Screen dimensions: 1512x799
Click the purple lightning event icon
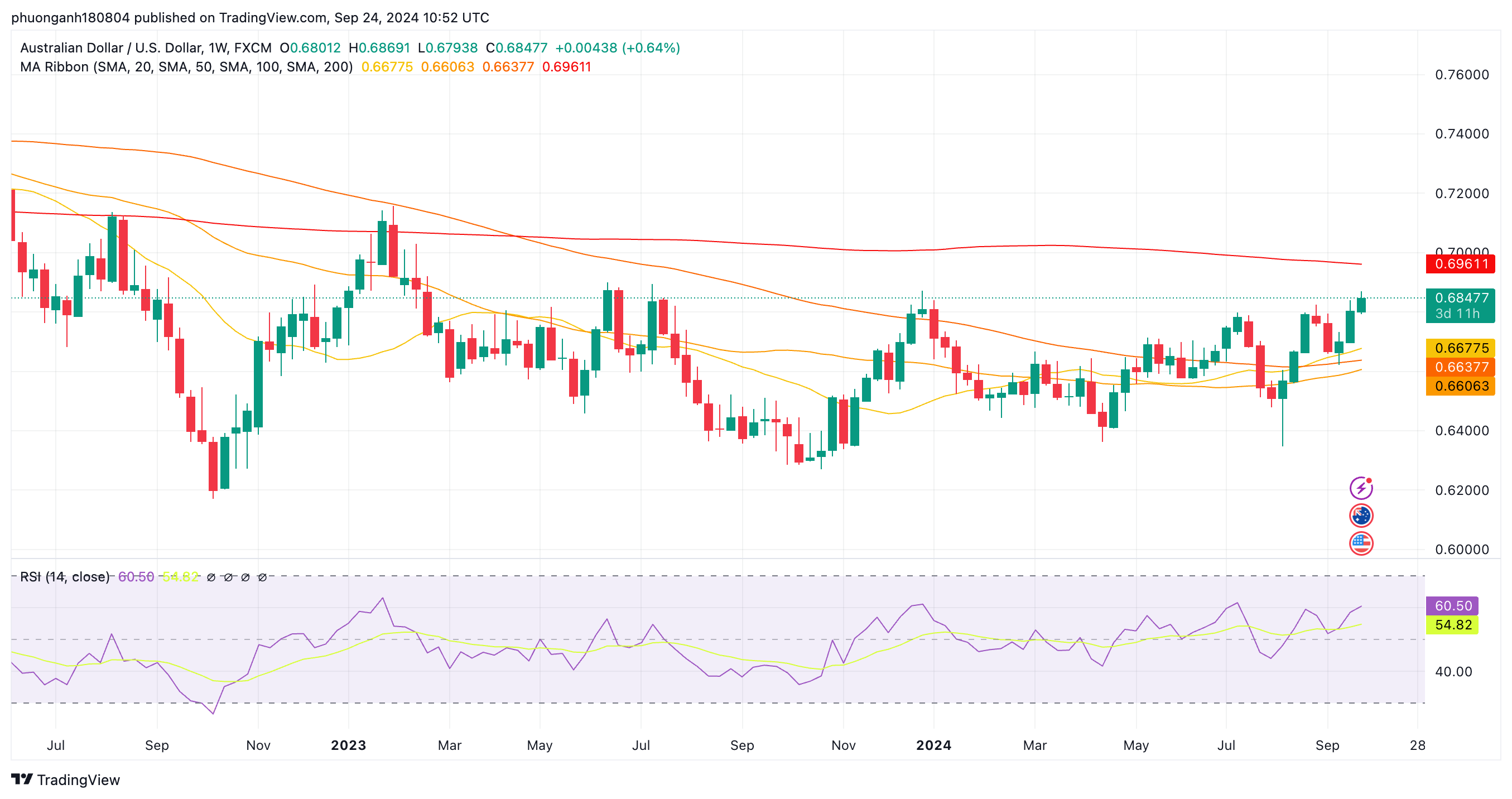pyautogui.click(x=1361, y=488)
